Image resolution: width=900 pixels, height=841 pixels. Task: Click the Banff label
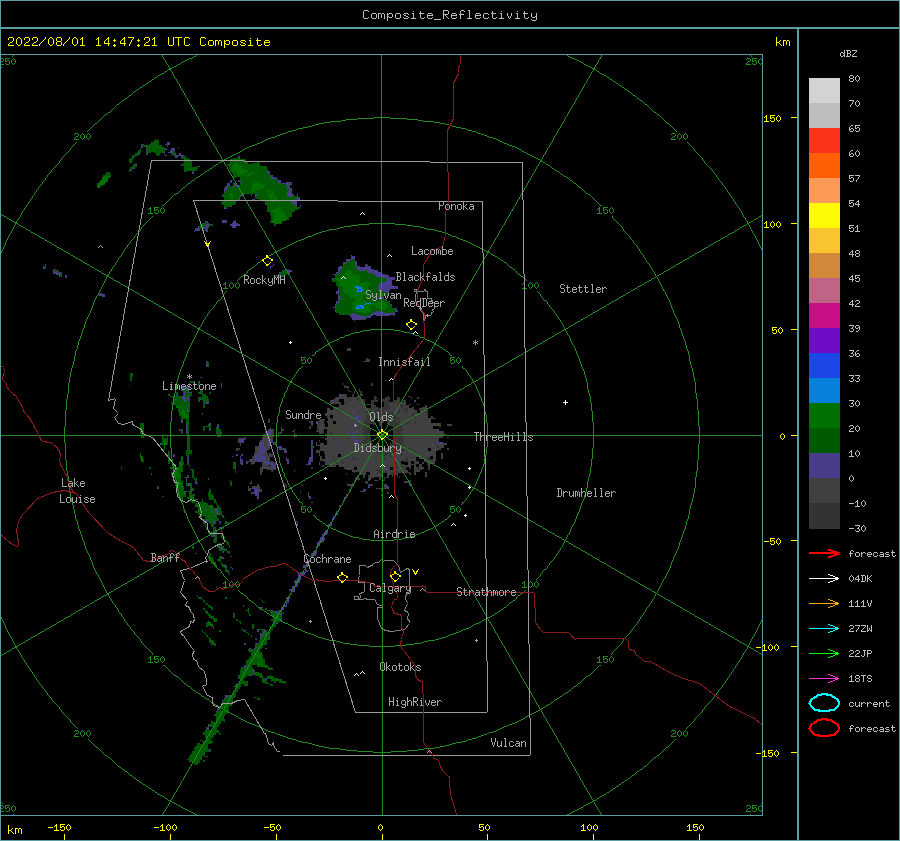click(165, 557)
